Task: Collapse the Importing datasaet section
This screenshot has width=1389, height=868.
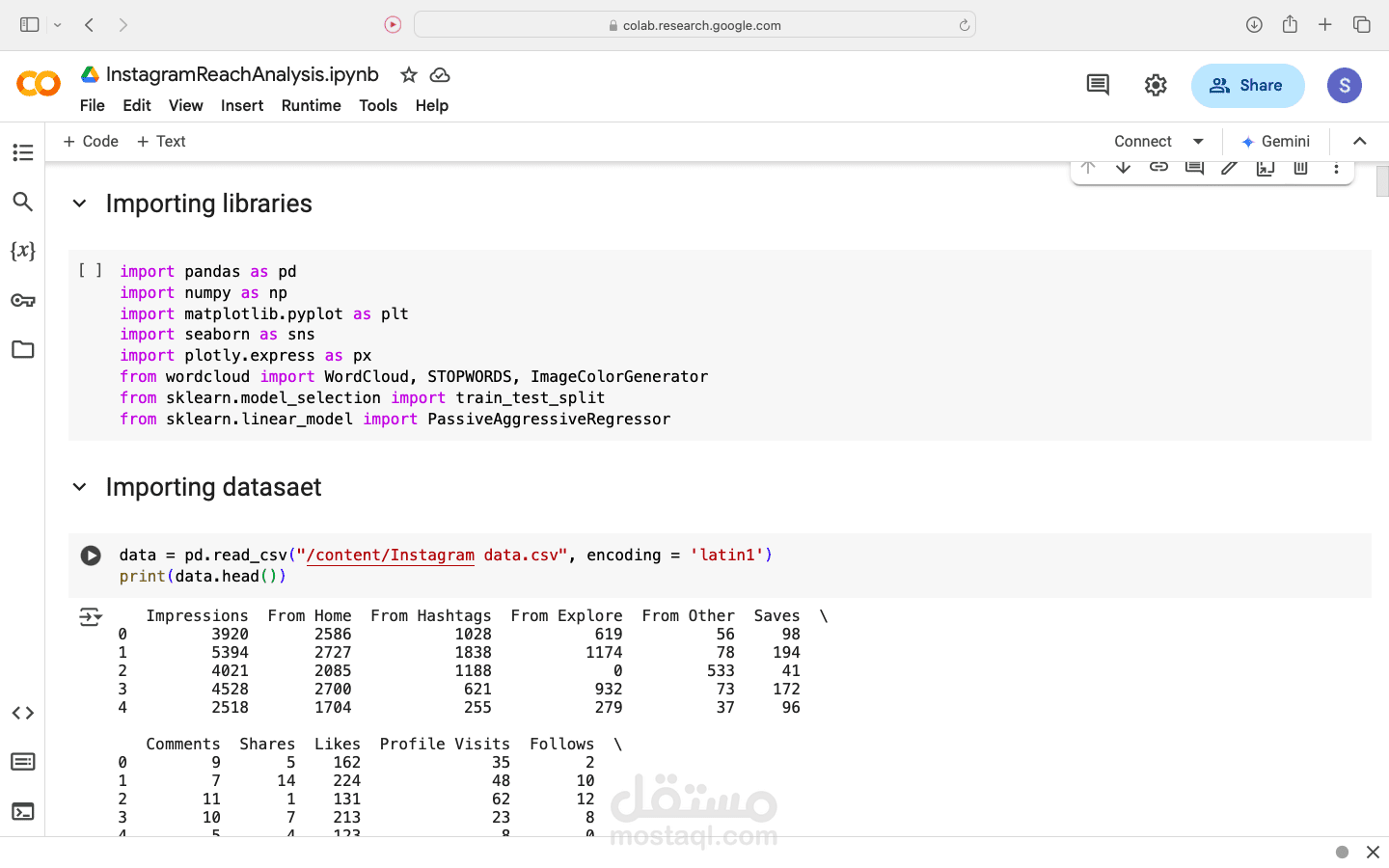Action: (80, 487)
